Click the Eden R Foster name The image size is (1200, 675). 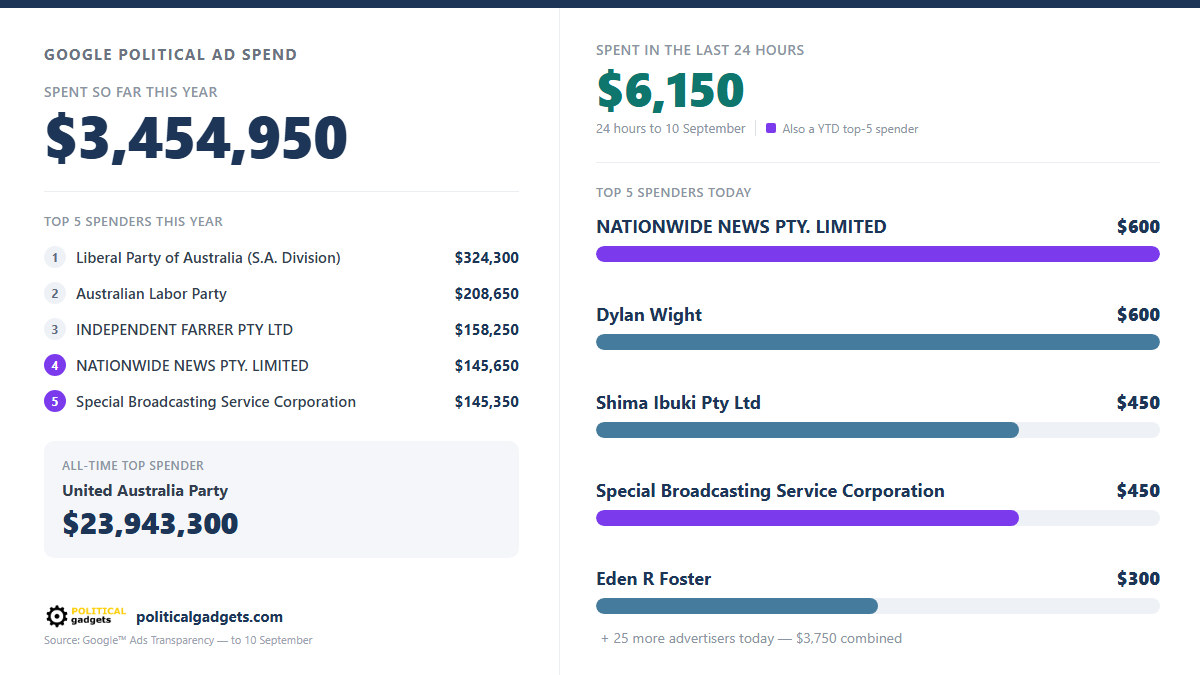[x=653, y=579]
